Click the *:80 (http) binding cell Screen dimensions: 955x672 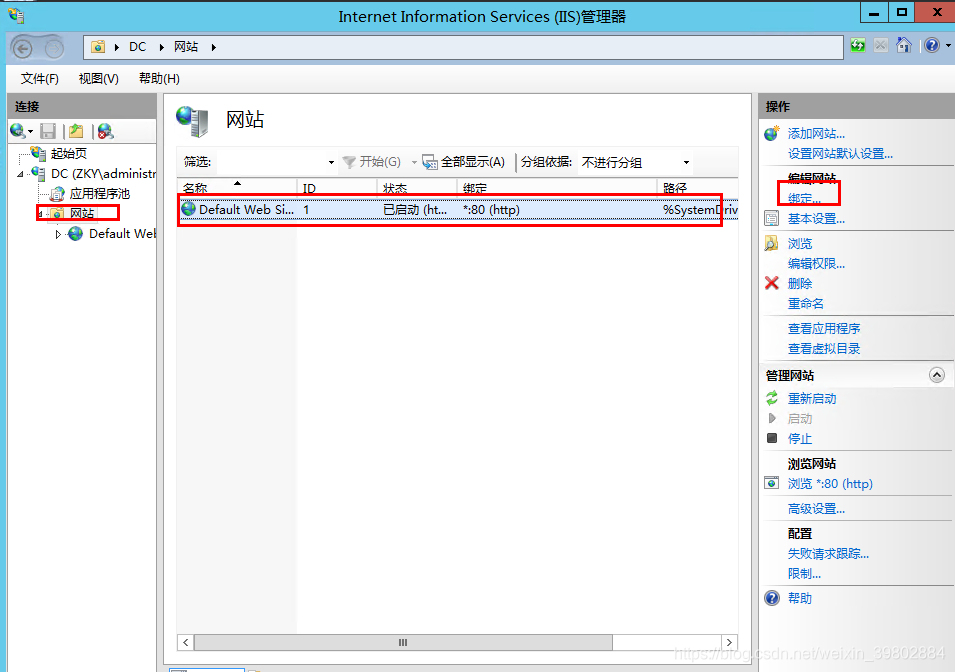(x=491, y=210)
